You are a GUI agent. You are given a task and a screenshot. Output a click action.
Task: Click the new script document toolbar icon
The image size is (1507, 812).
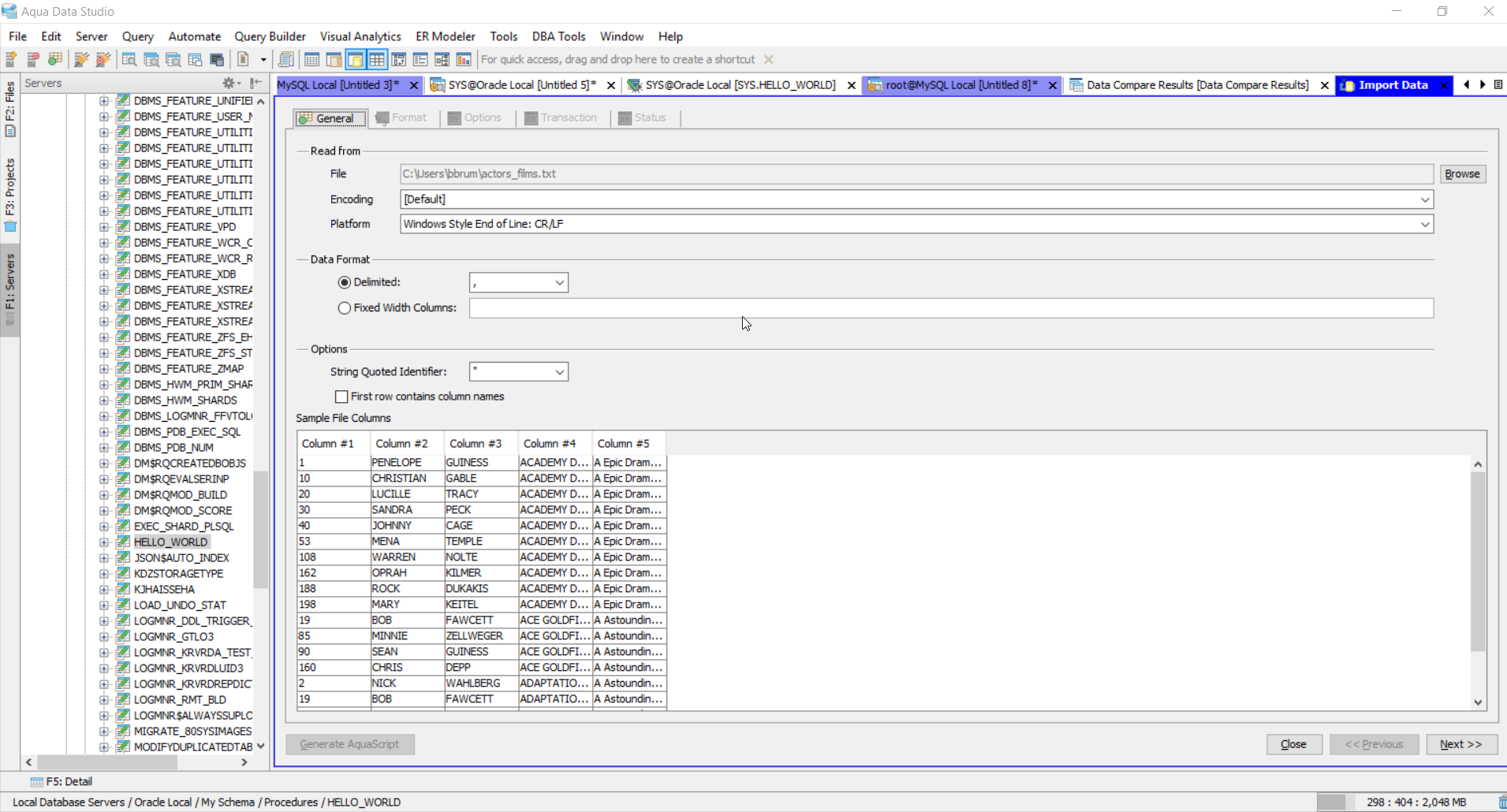244,60
